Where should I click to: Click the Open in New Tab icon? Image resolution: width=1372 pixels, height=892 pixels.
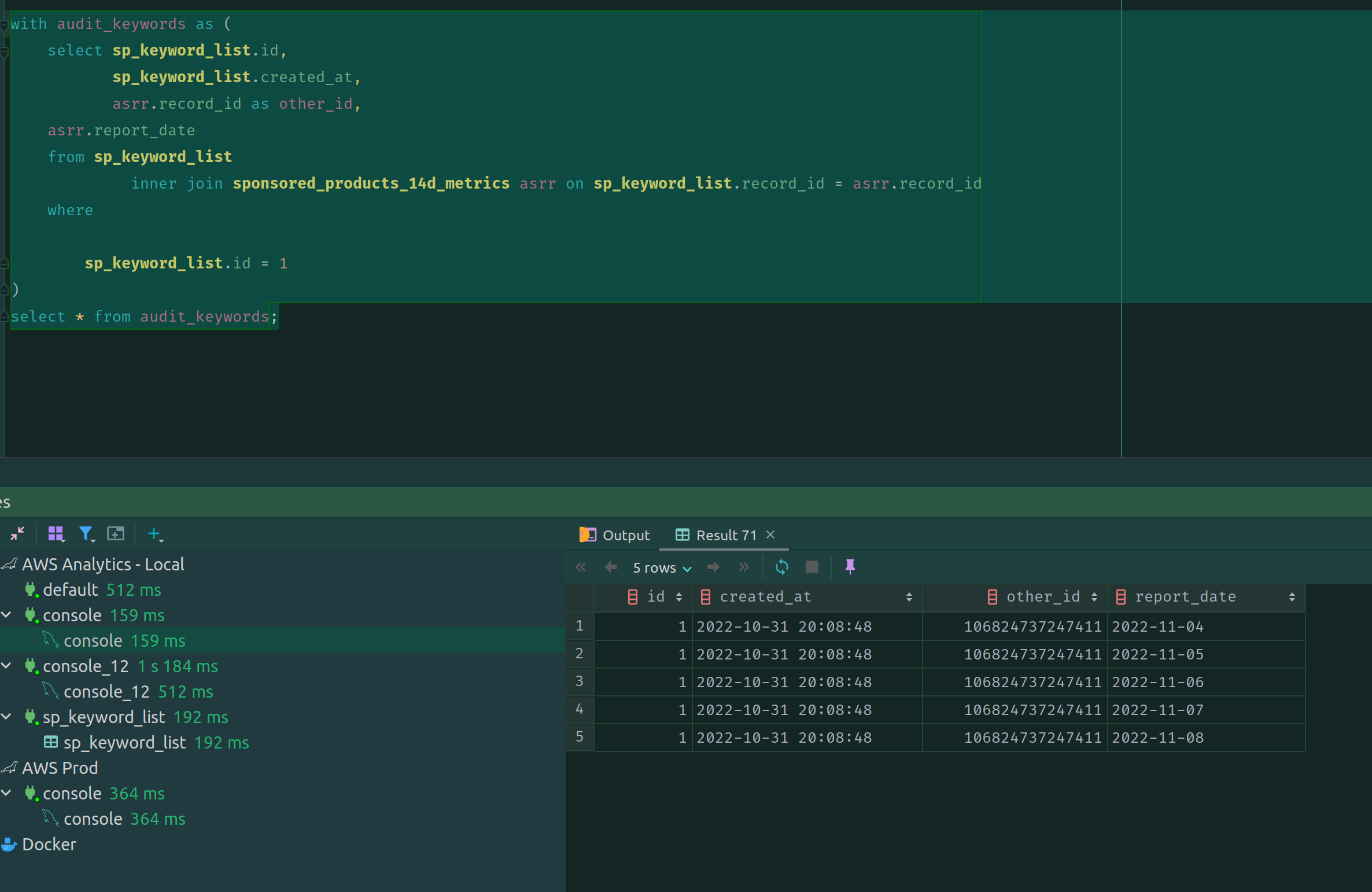pyautogui.click(x=116, y=533)
